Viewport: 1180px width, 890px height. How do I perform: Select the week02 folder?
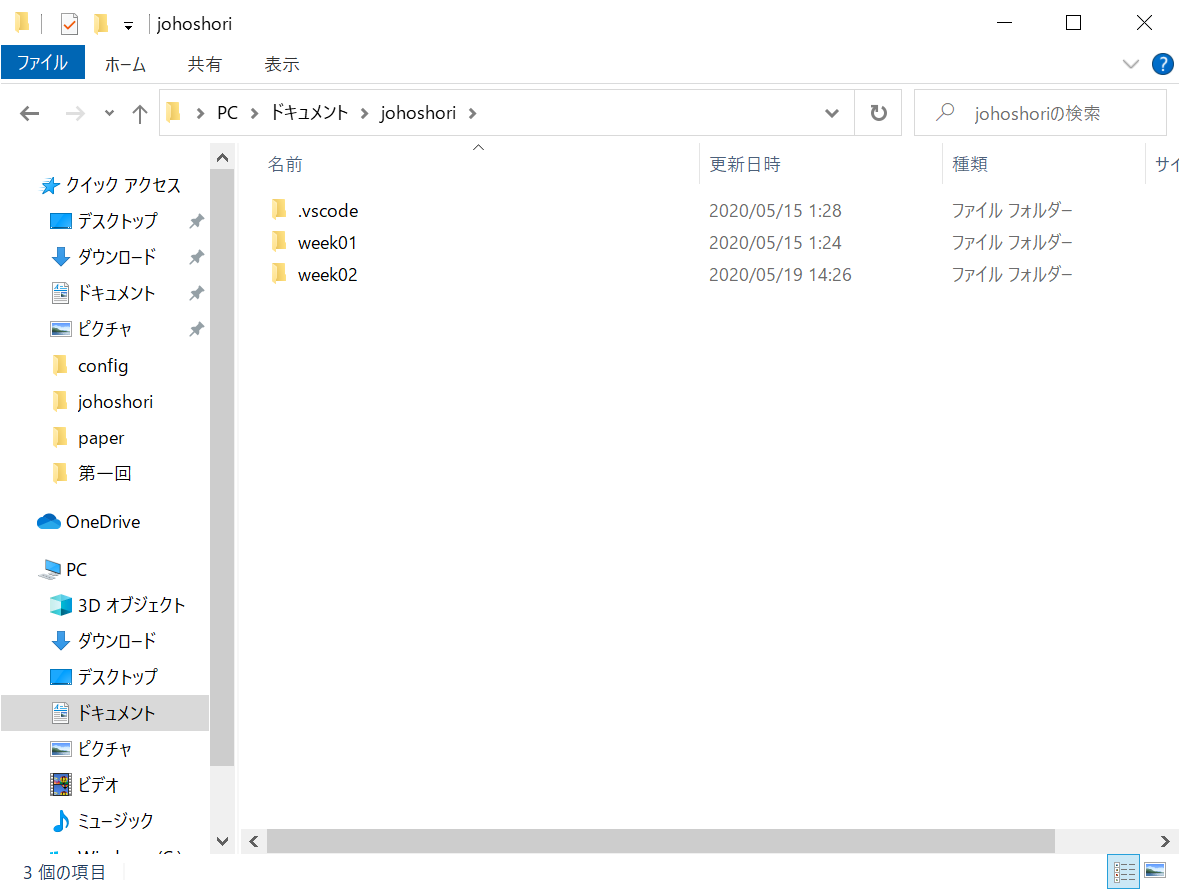click(327, 275)
